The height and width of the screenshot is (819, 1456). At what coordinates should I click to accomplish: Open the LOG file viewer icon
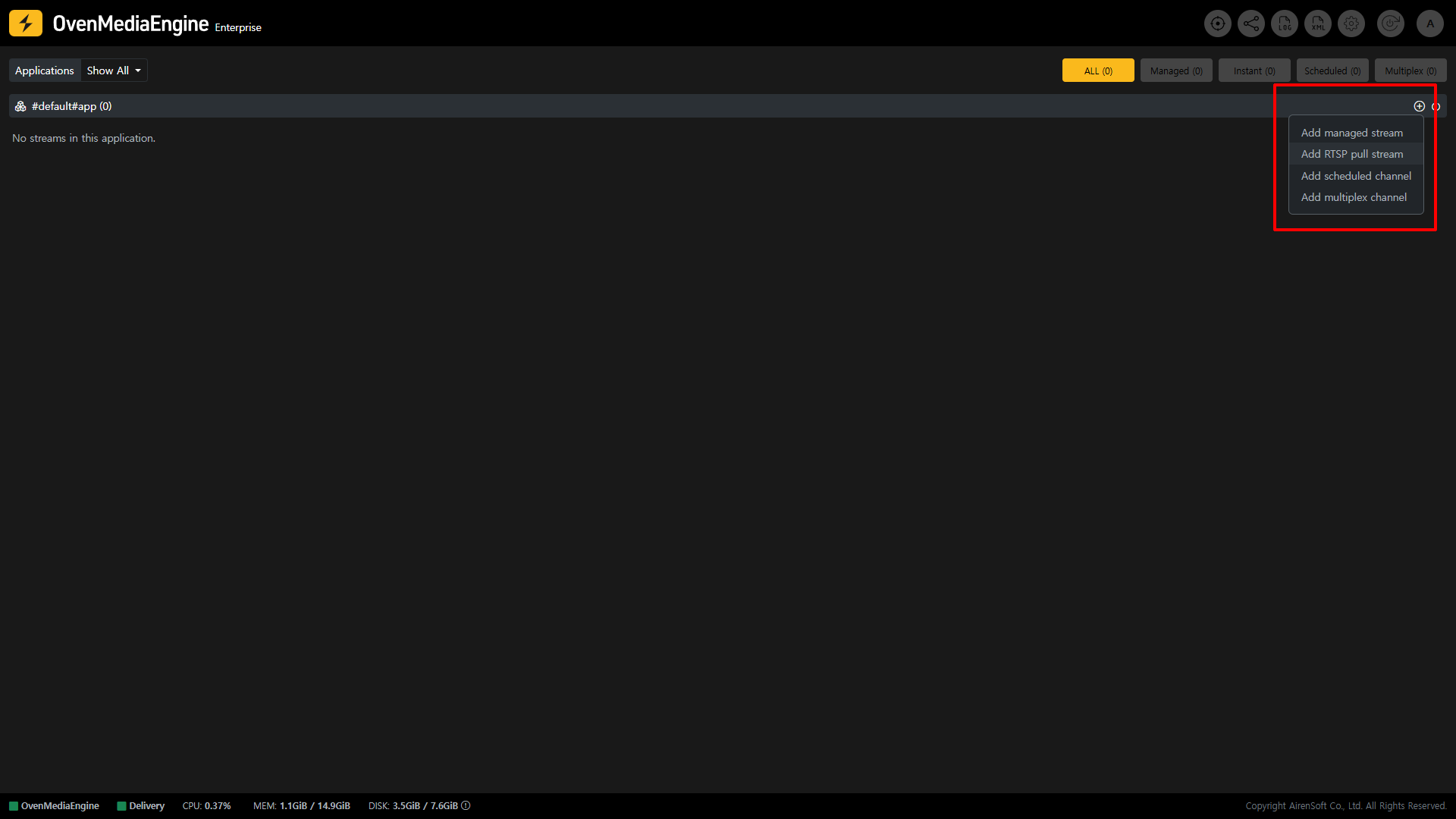point(1284,24)
